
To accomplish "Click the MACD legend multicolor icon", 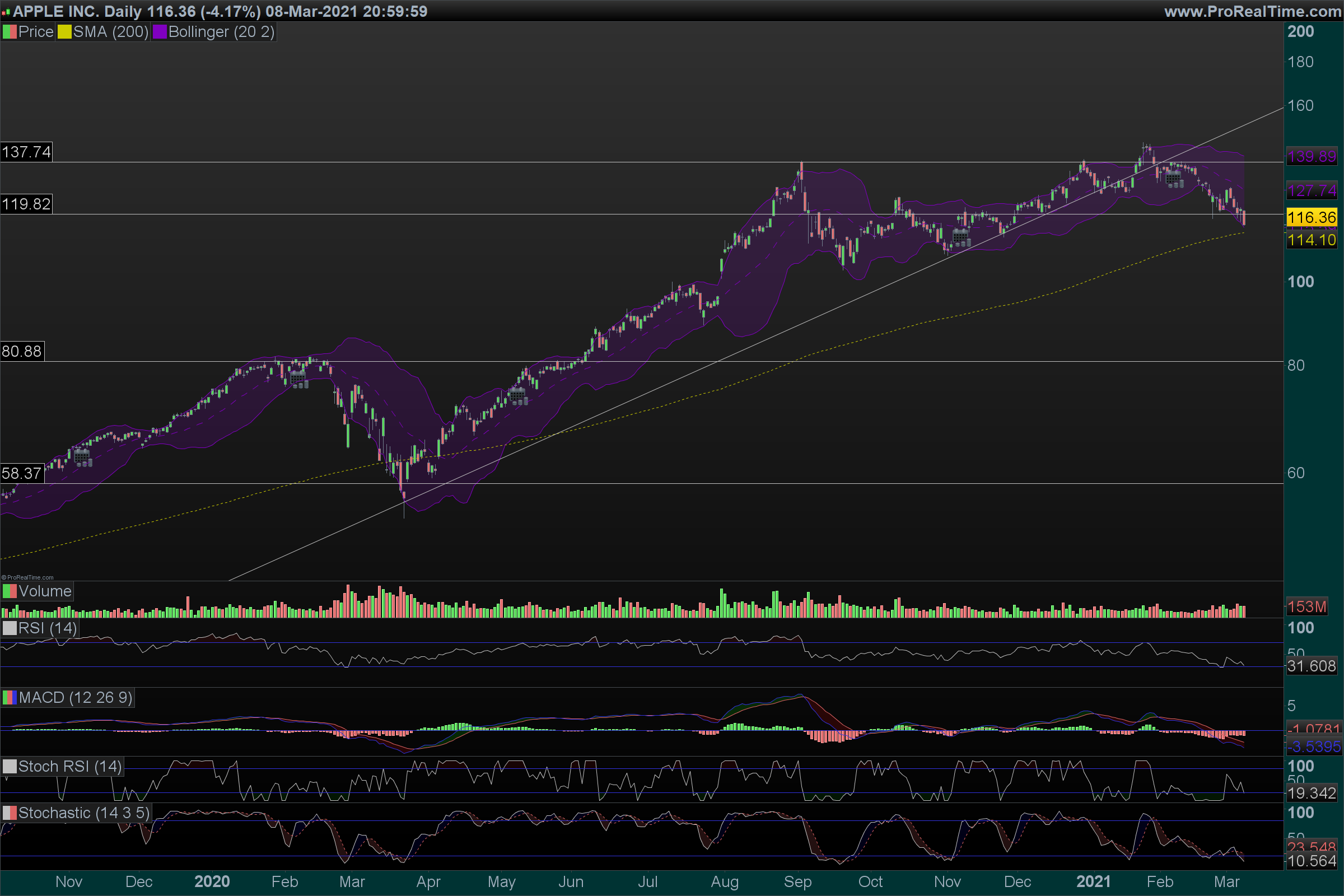I will point(10,698).
